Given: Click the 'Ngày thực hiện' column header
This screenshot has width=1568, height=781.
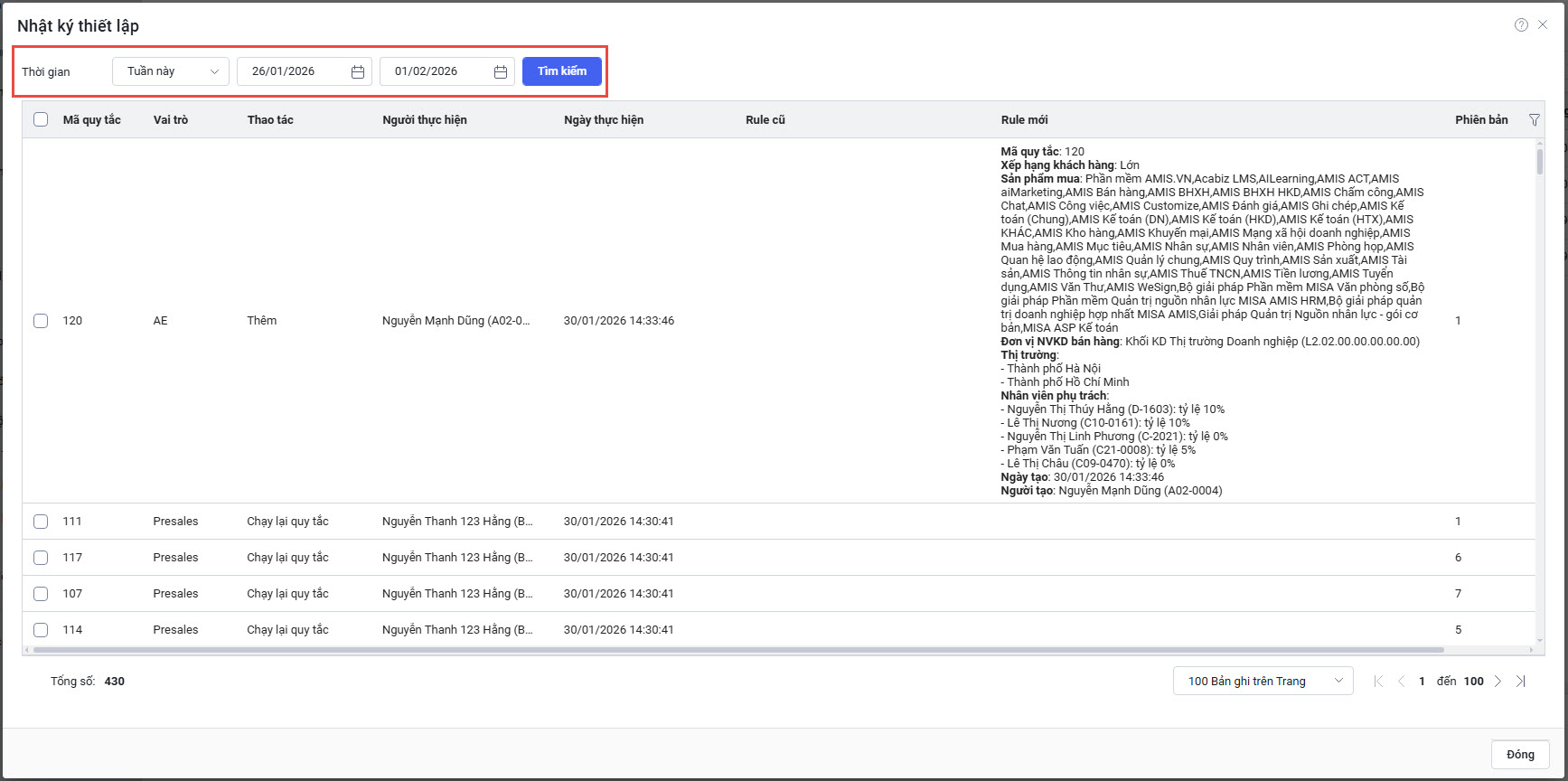Looking at the screenshot, I should pyautogui.click(x=604, y=120).
